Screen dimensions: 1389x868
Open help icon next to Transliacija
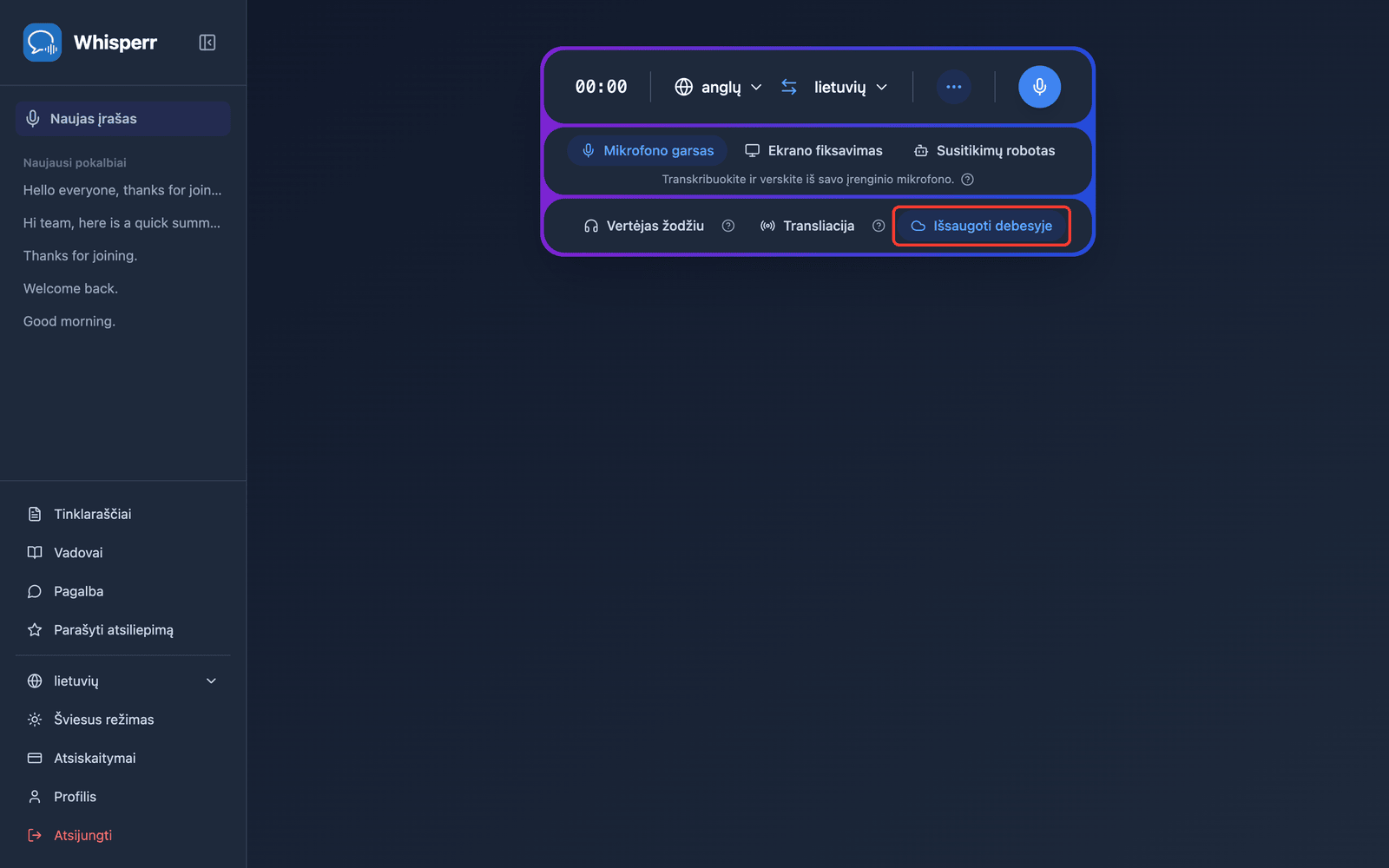click(879, 226)
